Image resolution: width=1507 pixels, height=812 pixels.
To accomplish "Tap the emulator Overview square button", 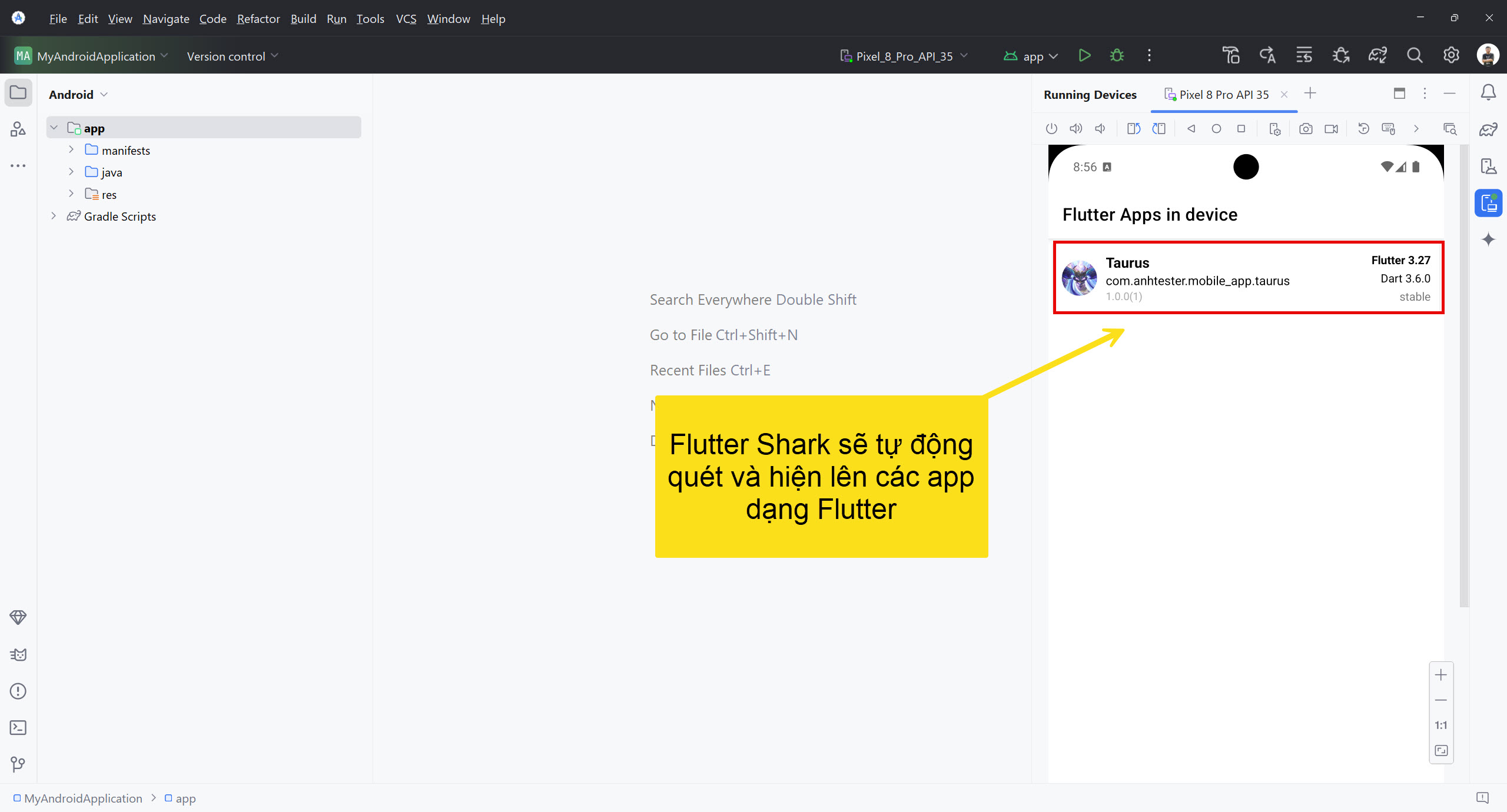I will coord(1241,129).
